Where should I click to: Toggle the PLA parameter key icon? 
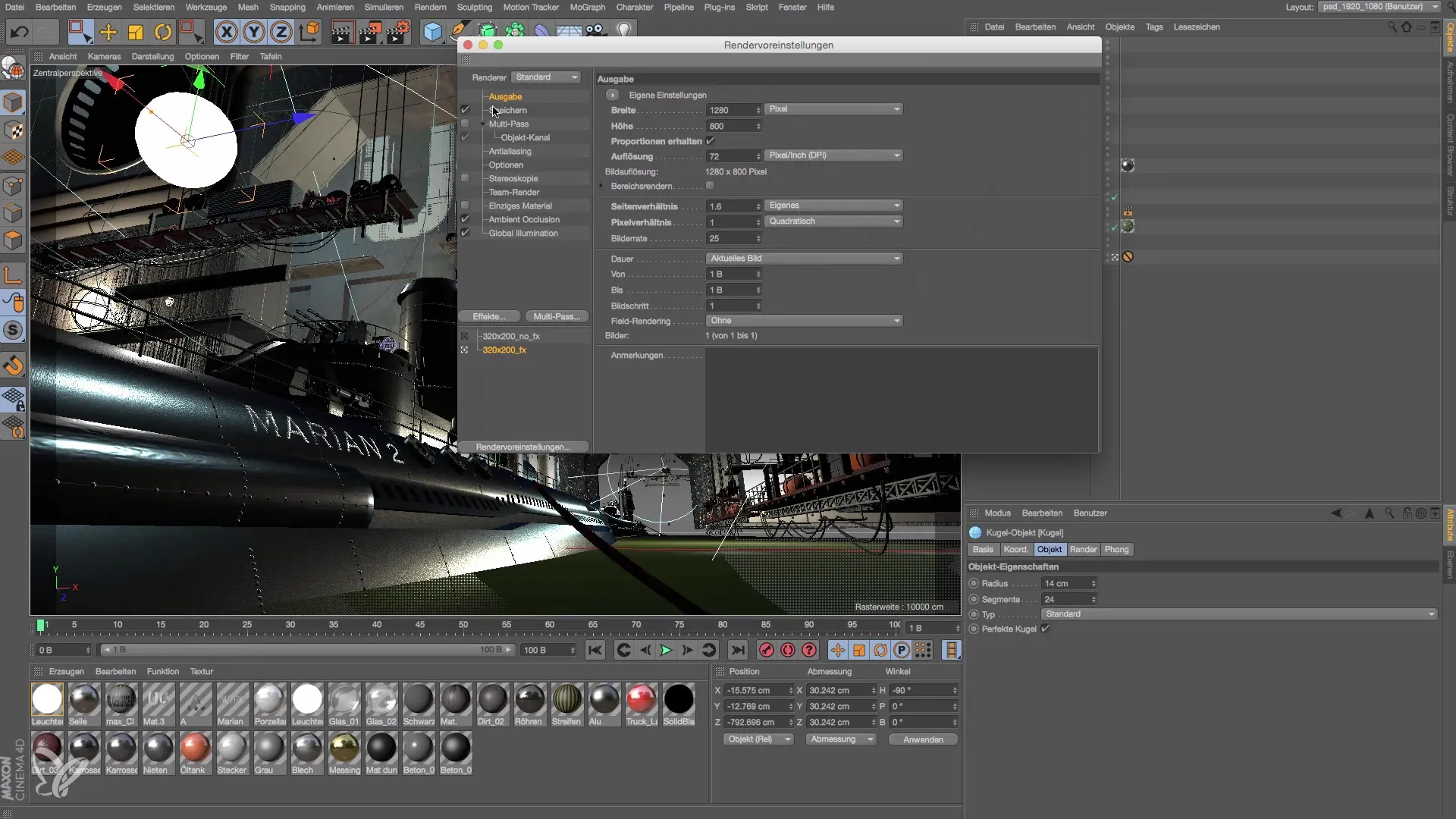[x=923, y=650]
